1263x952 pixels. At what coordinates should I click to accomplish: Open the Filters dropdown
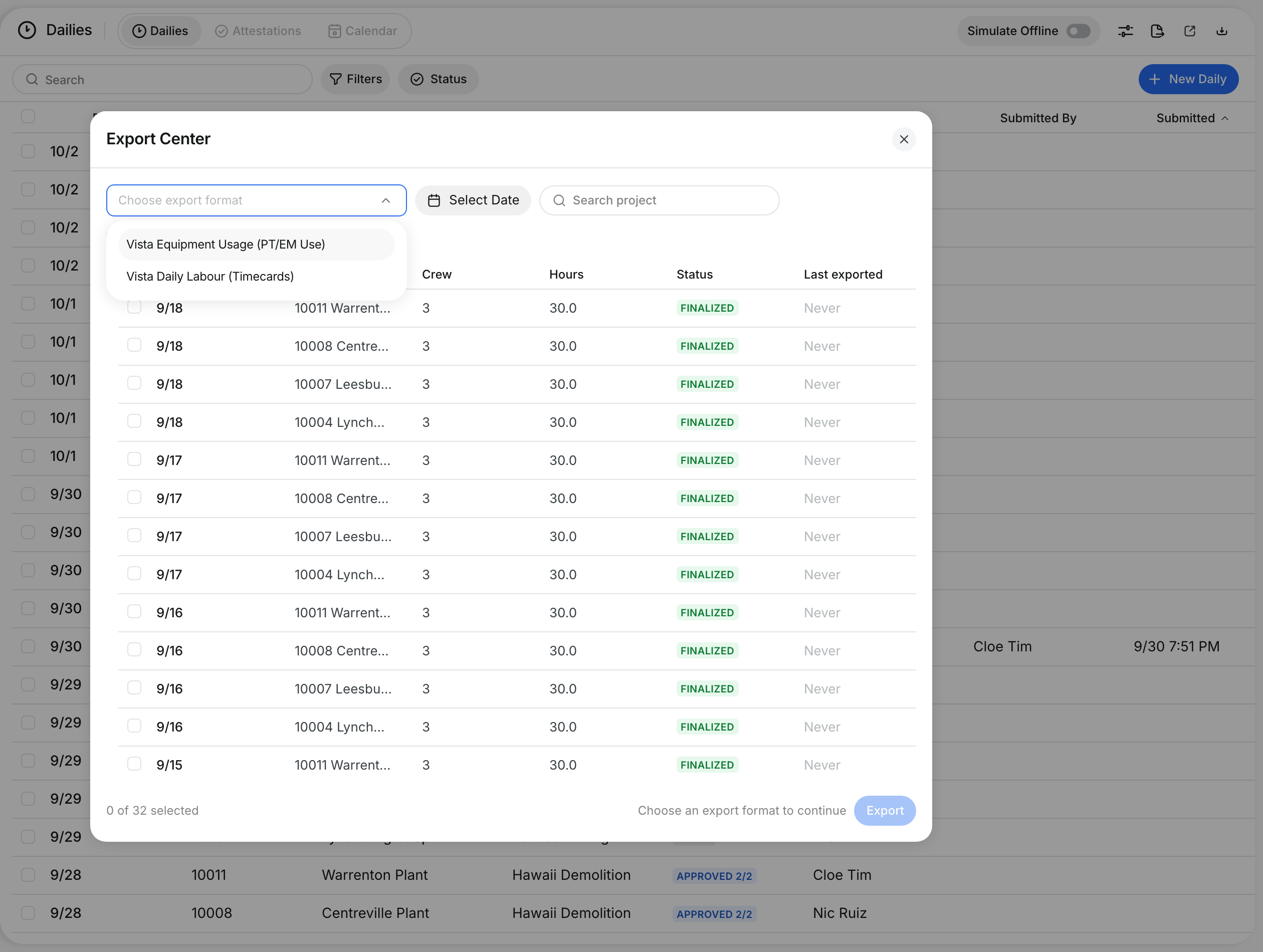tap(355, 79)
